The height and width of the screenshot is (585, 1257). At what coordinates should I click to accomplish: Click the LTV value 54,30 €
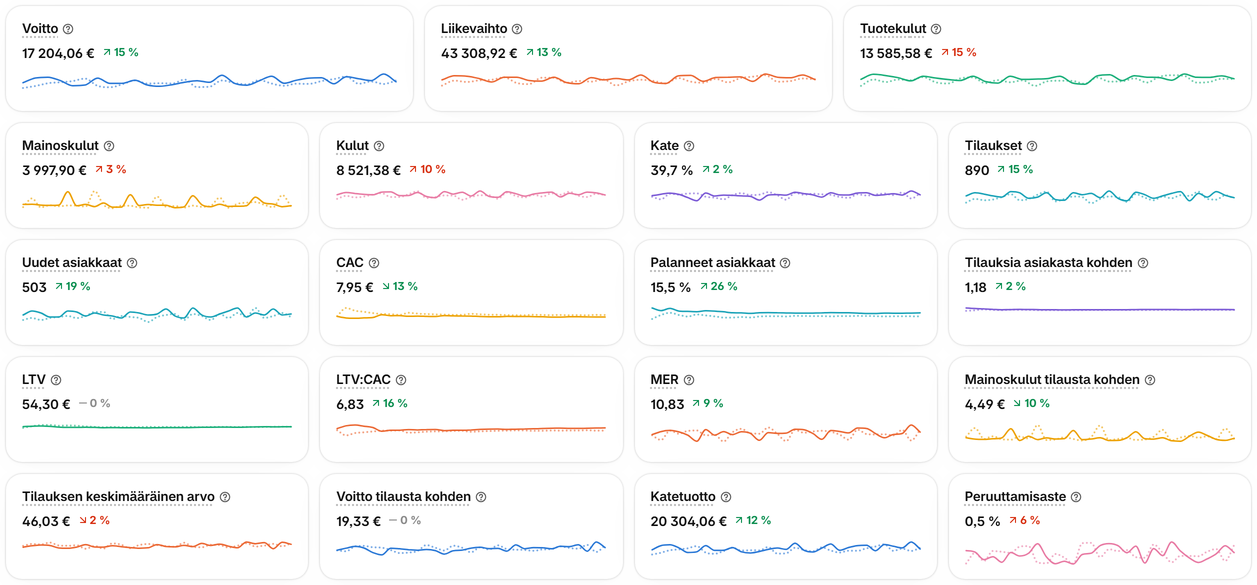tap(46, 404)
